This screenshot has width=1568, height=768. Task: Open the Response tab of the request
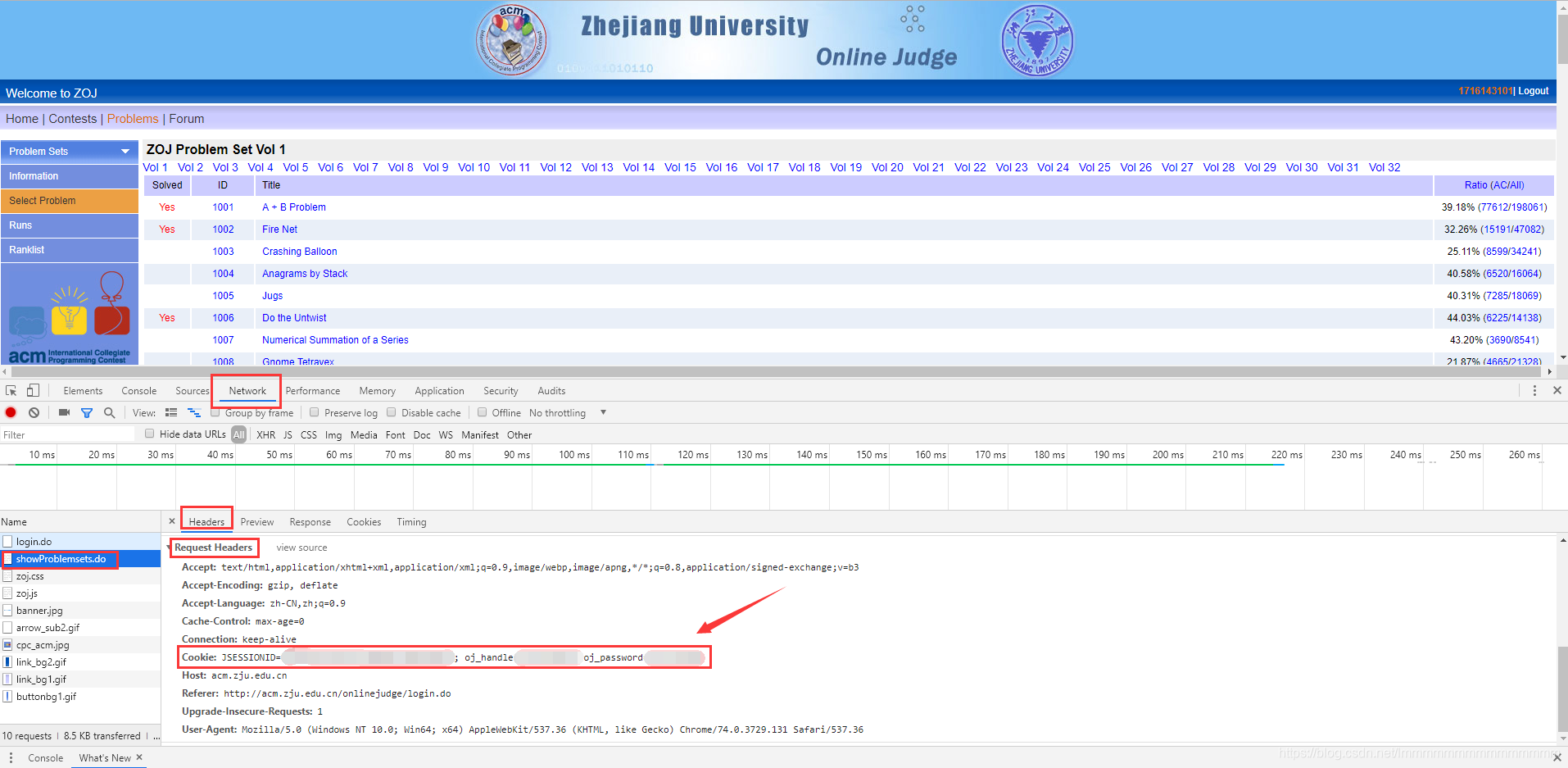point(310,522)
